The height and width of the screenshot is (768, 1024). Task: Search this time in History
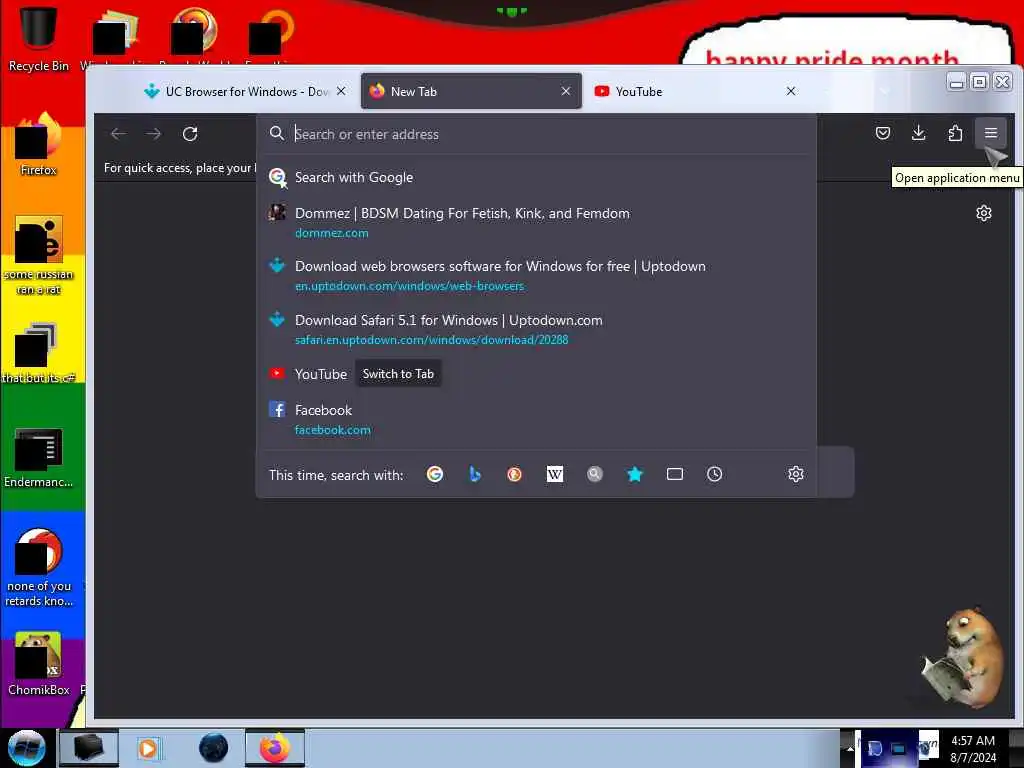click(714, 474)
